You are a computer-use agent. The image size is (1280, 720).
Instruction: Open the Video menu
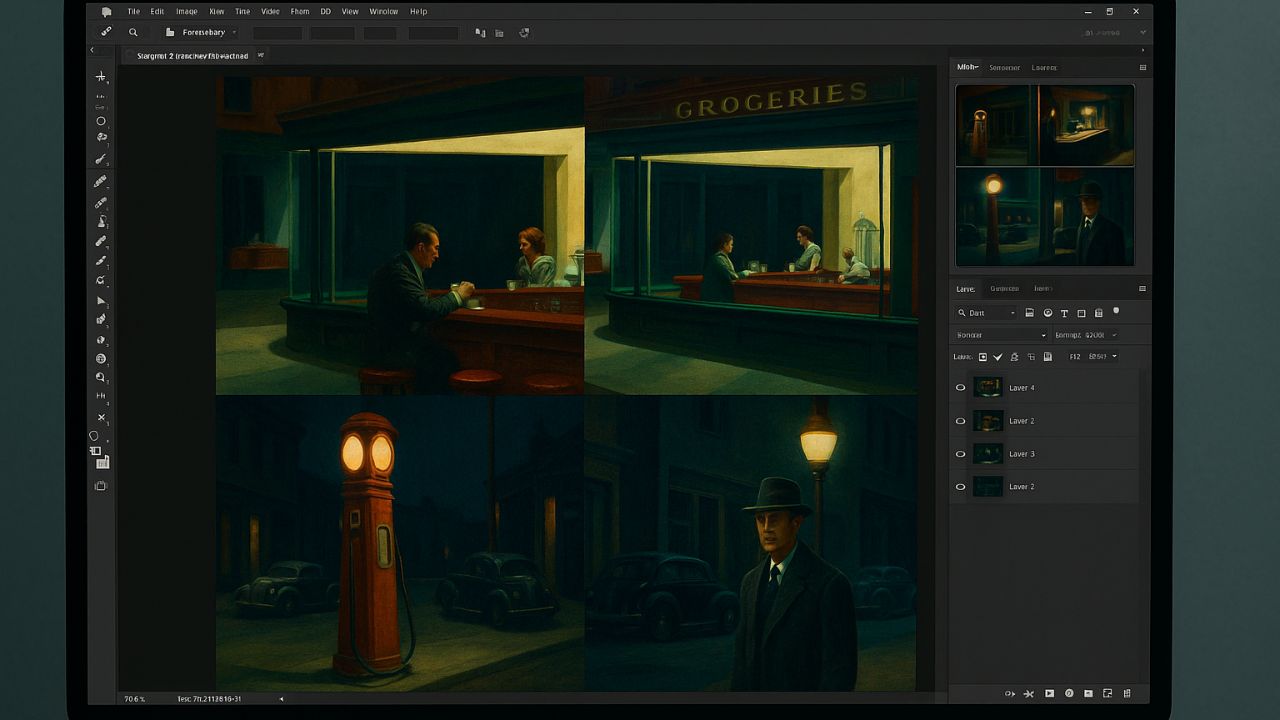(270, 12)
